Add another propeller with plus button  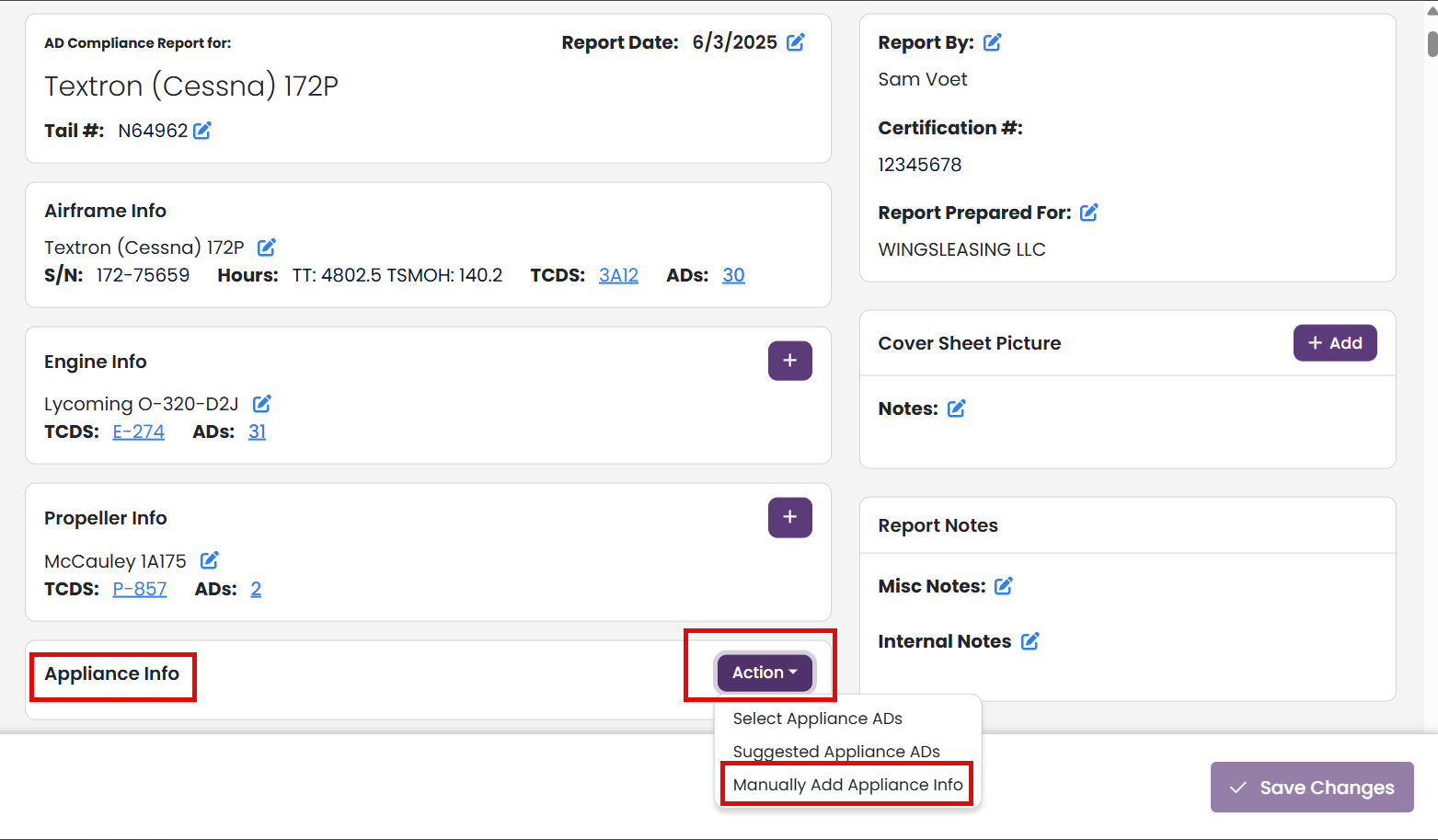[790, 517]
